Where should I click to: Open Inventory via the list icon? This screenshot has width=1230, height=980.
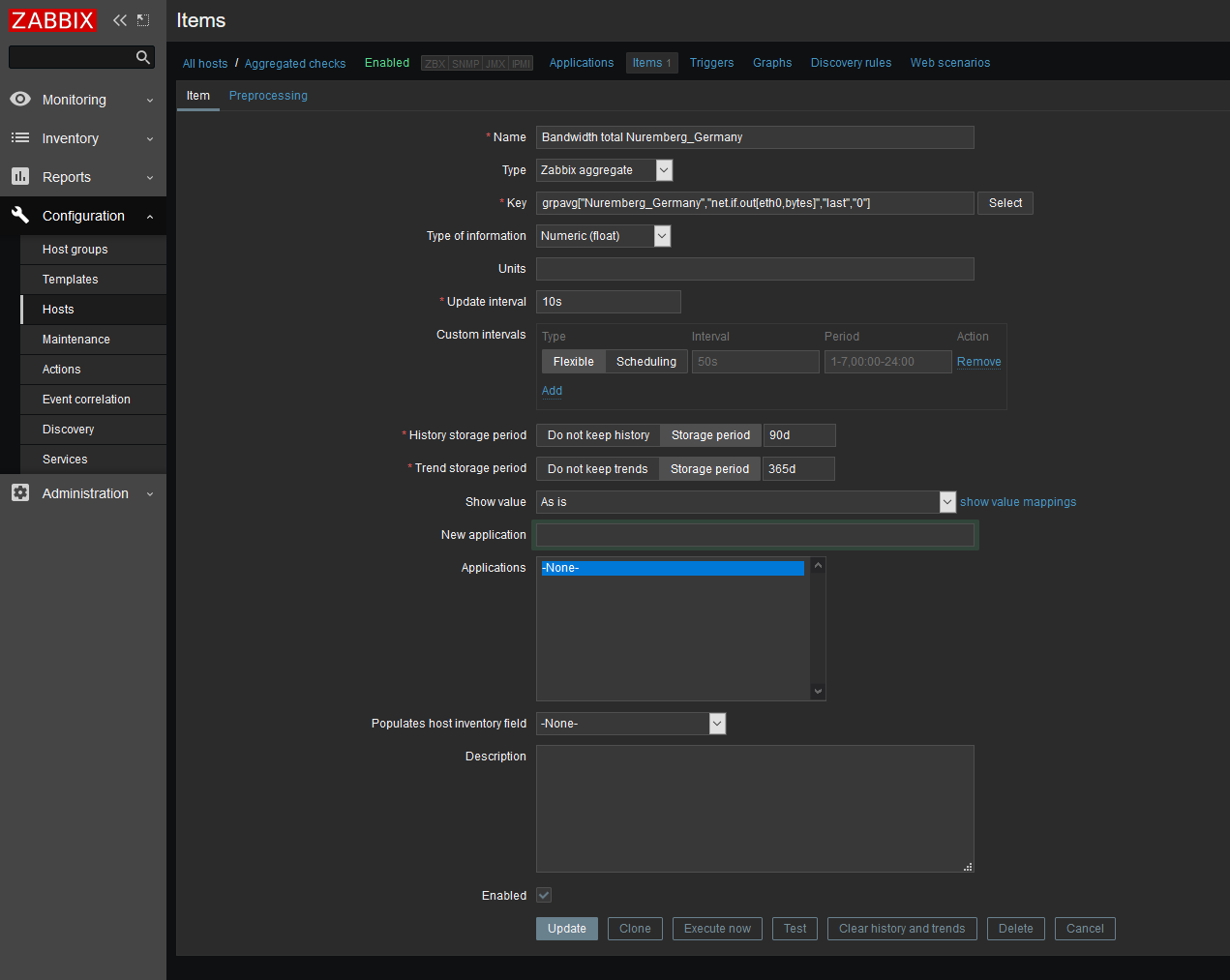pos(20,138)
